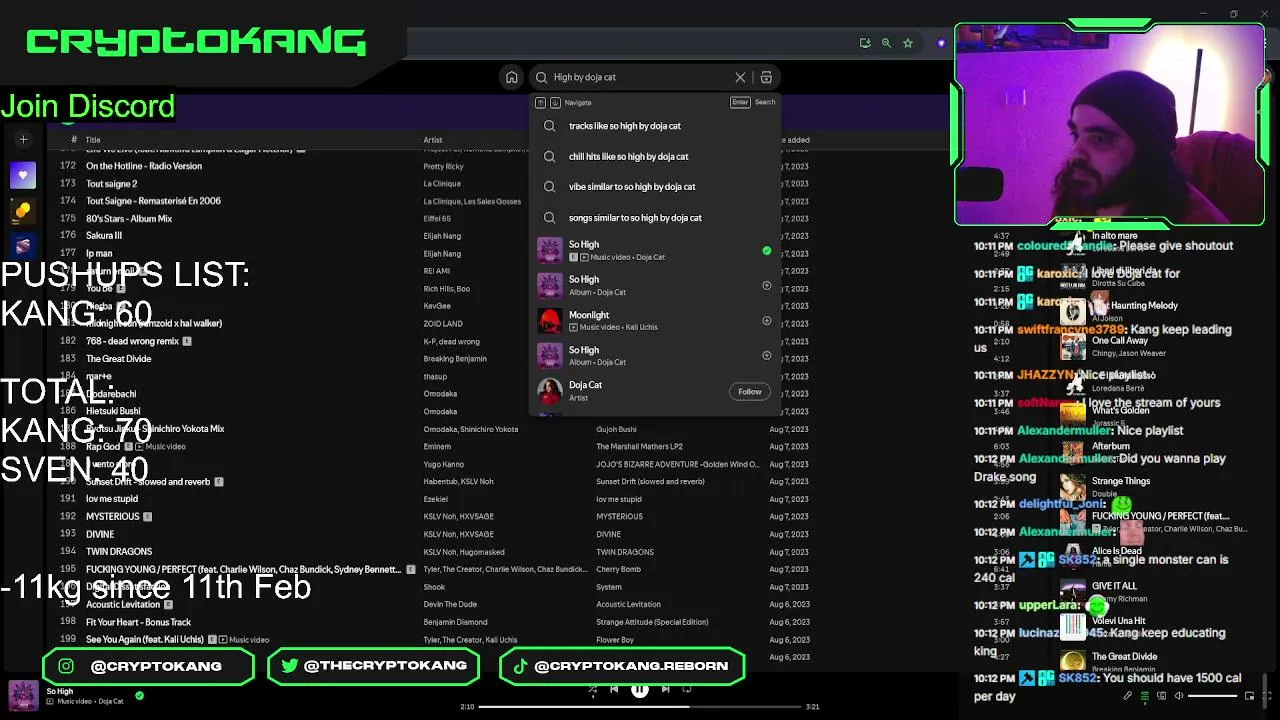Open the Browse icon beside search box

766,77
